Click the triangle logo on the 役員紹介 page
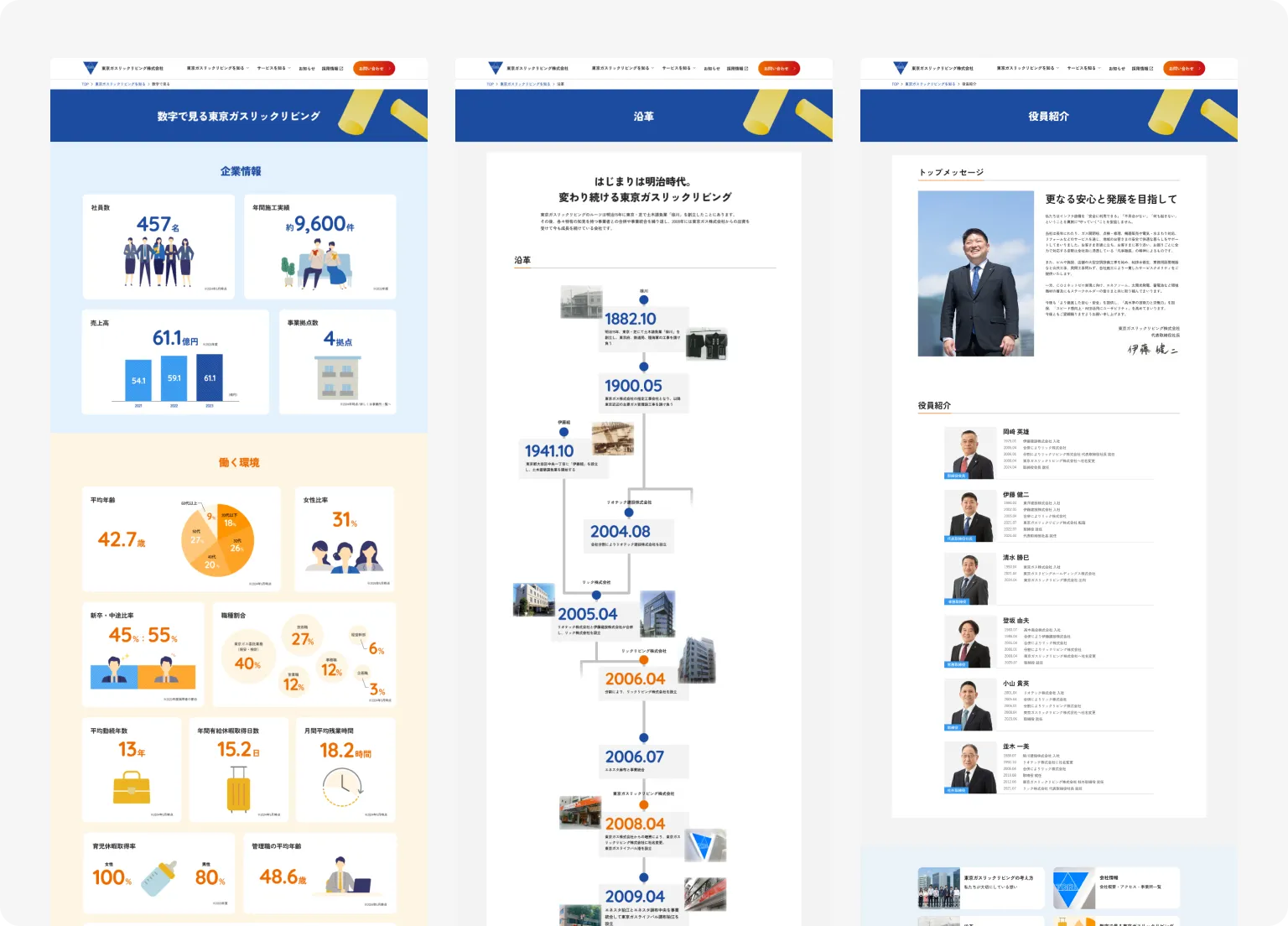1288x926 pixels. point(901,68)
